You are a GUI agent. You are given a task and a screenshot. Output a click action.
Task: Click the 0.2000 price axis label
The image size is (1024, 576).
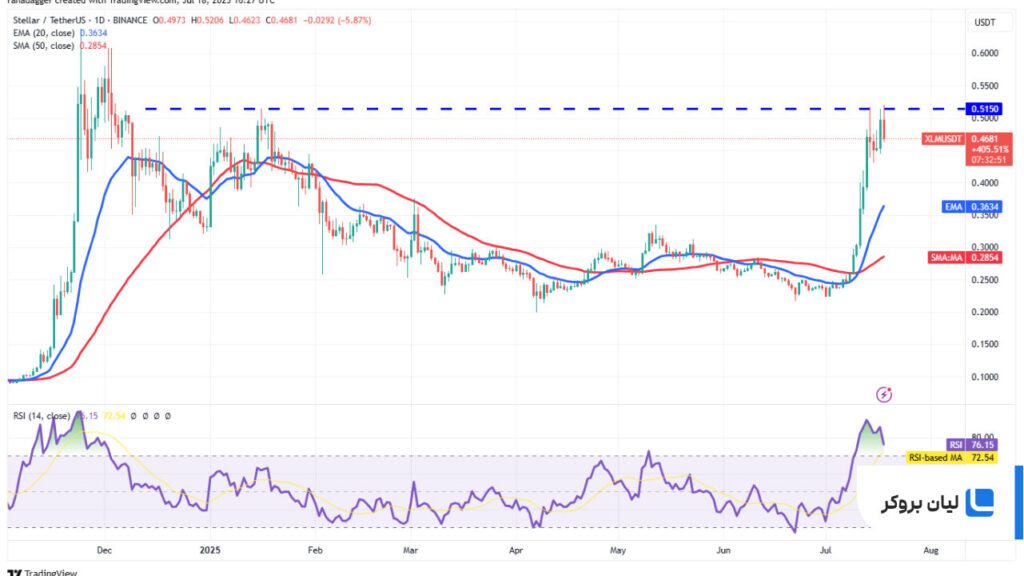[x=985, y=312]
